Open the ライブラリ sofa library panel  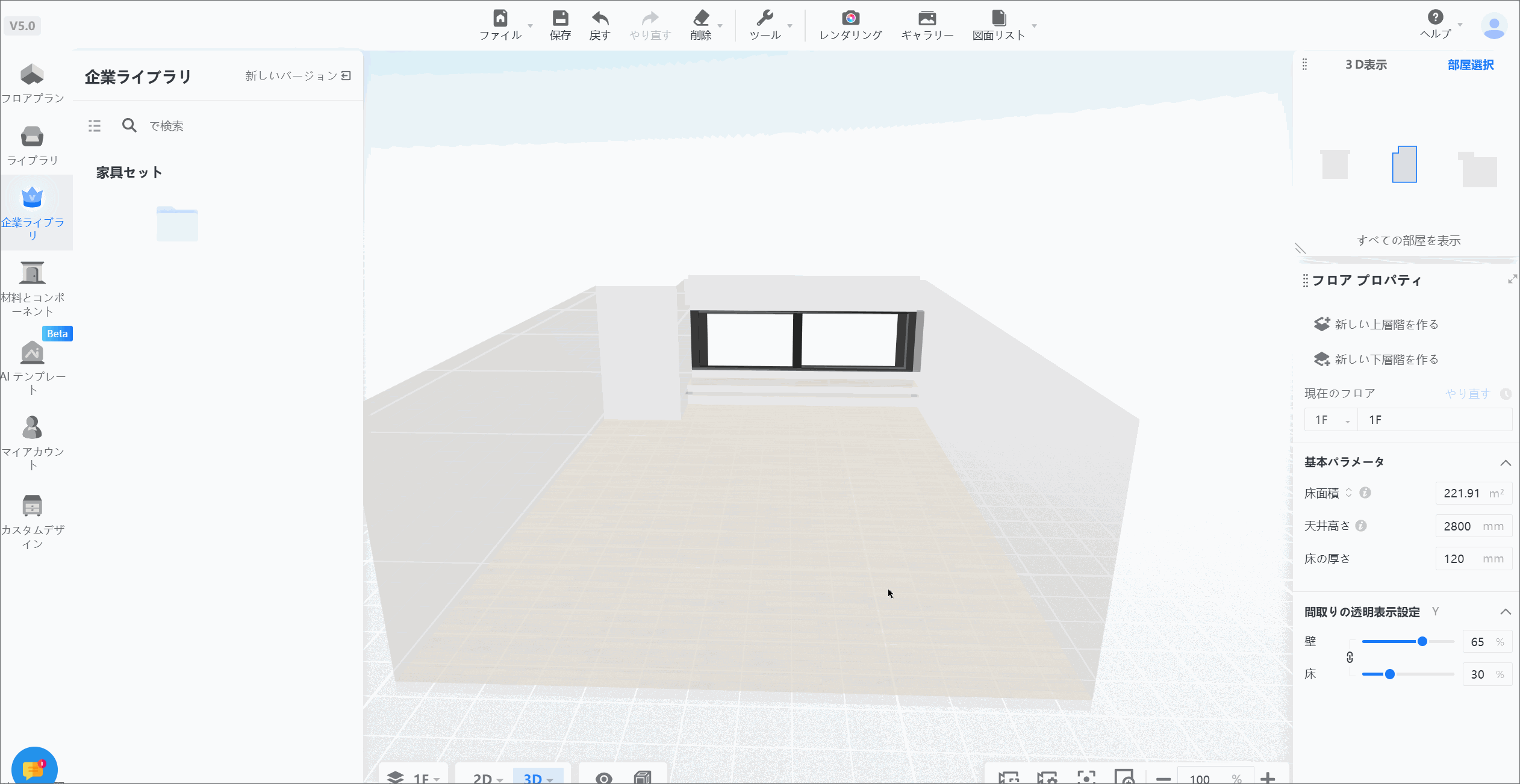click(x=33, y=145)
